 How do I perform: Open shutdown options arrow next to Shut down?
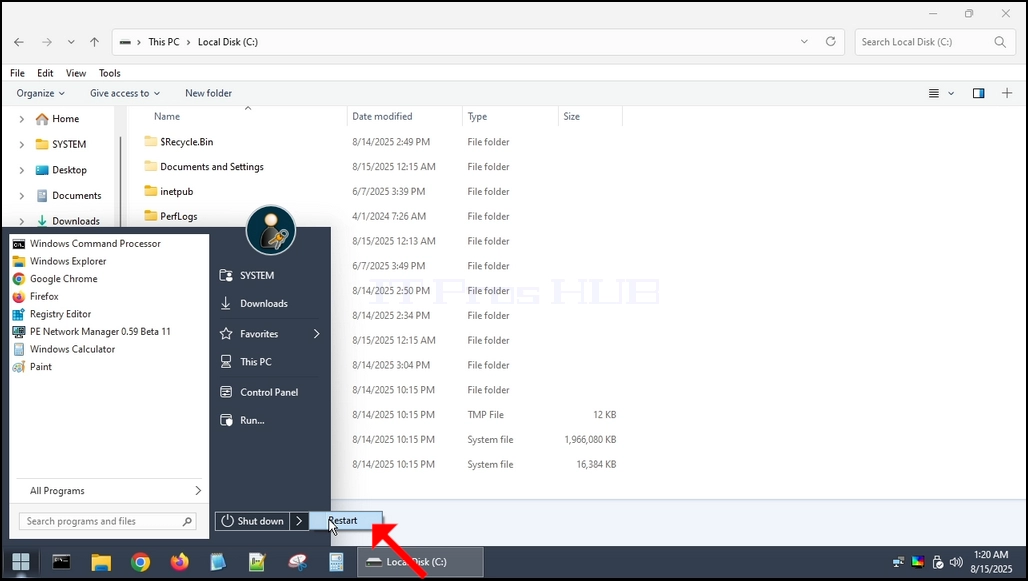click(x=299, y=521)
